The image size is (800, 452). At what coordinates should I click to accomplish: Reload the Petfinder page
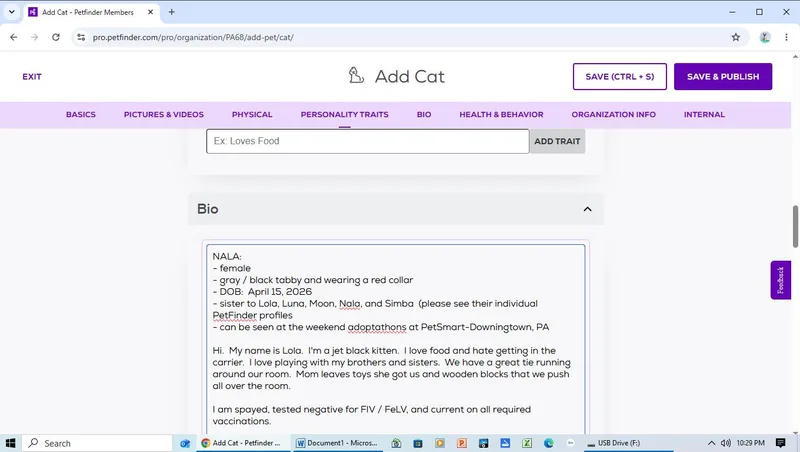coord(56,37)
